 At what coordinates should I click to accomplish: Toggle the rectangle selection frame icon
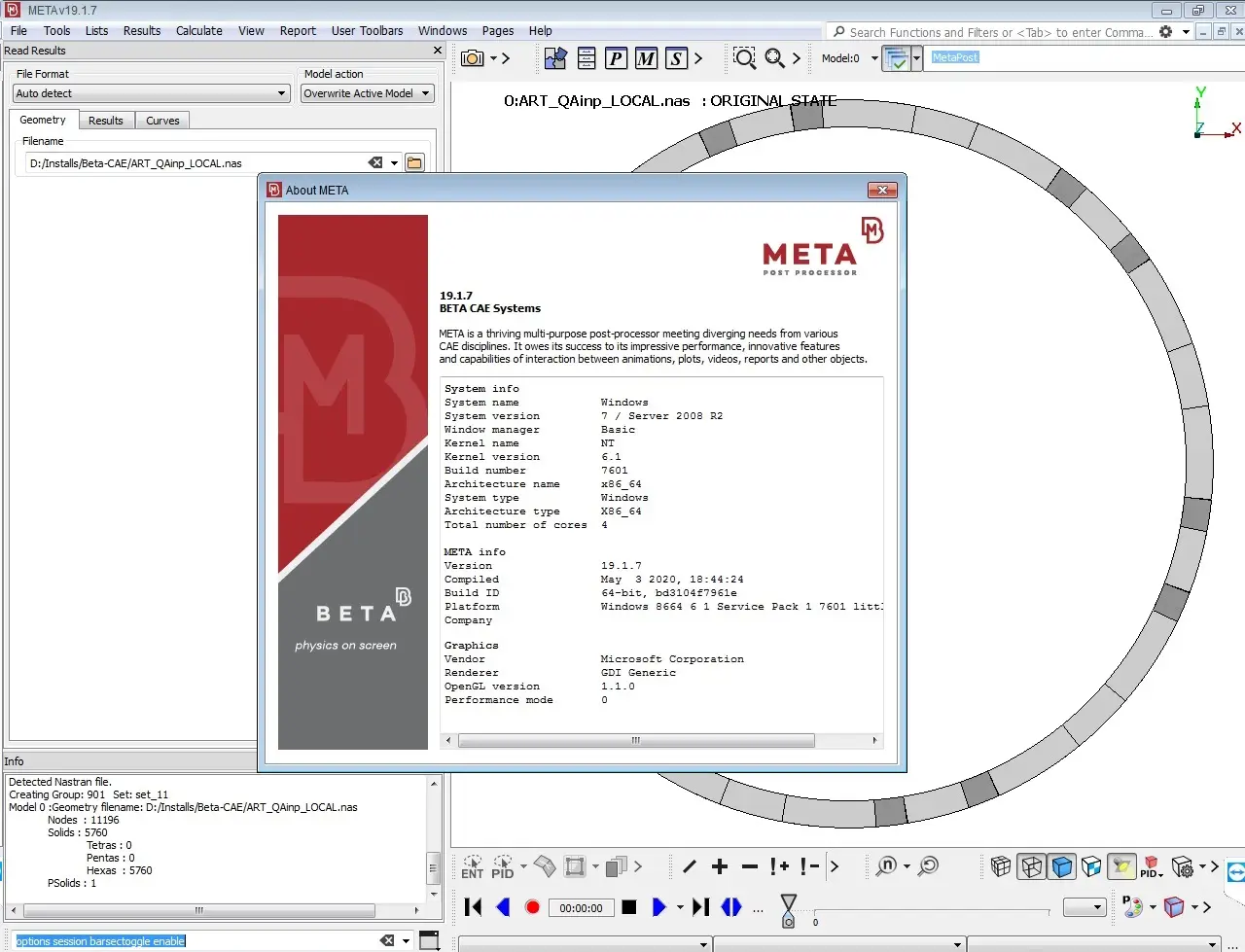[x=575, y=866]
